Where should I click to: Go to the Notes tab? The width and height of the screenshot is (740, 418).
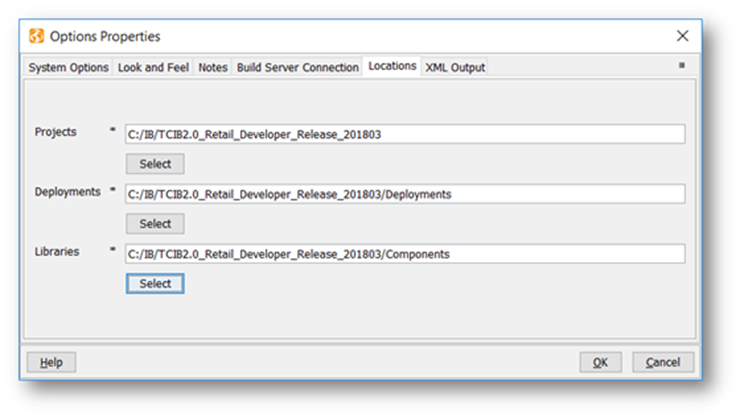pyautogui.click(x=213, y=67)
